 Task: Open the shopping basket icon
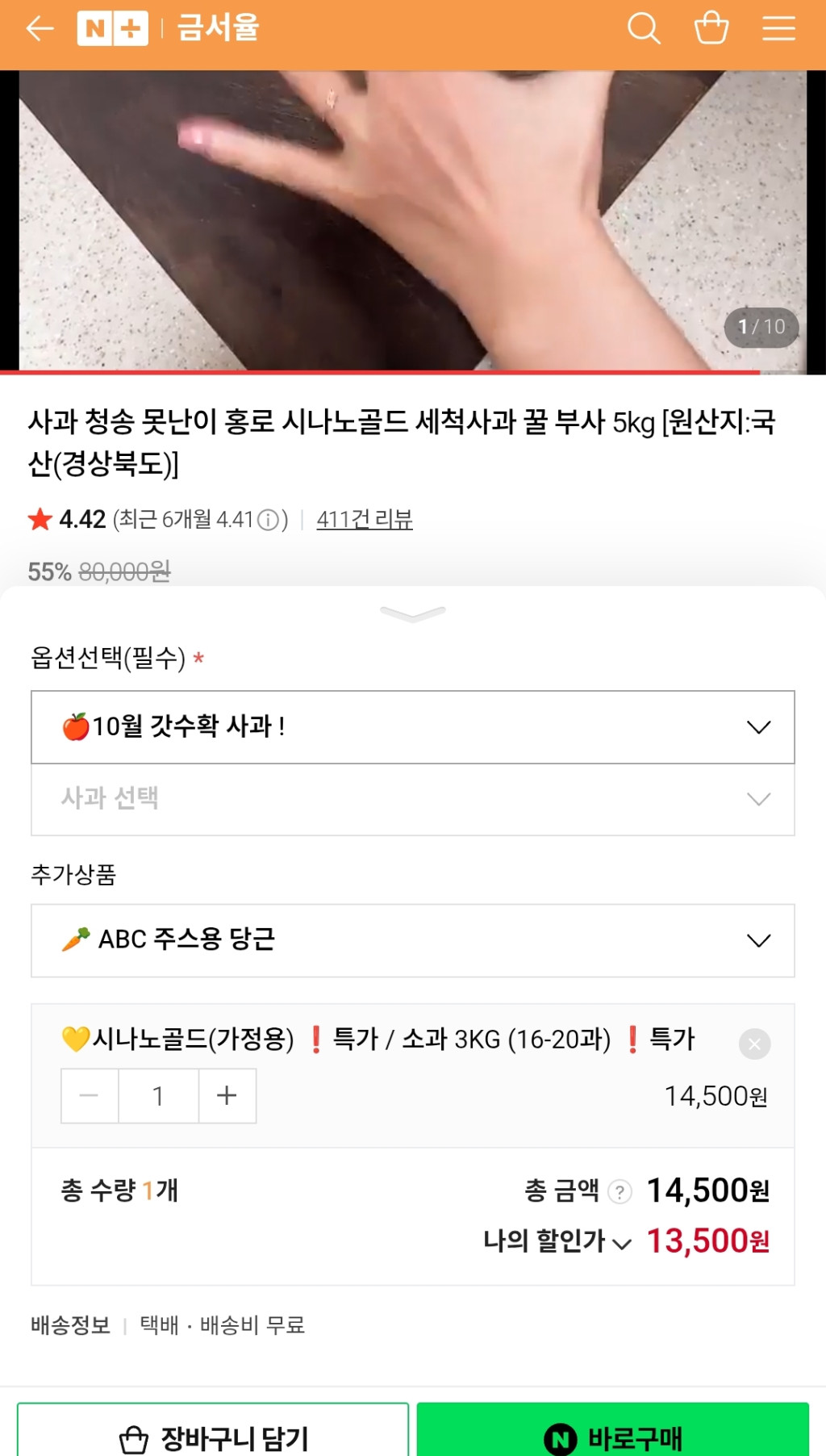click(x=711, y=28)
